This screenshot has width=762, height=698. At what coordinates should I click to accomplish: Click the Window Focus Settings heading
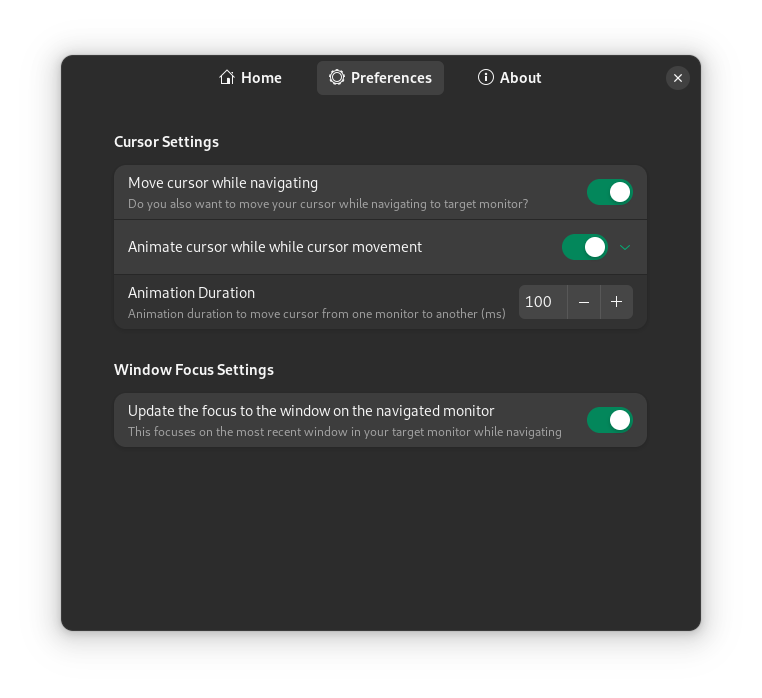194,370
